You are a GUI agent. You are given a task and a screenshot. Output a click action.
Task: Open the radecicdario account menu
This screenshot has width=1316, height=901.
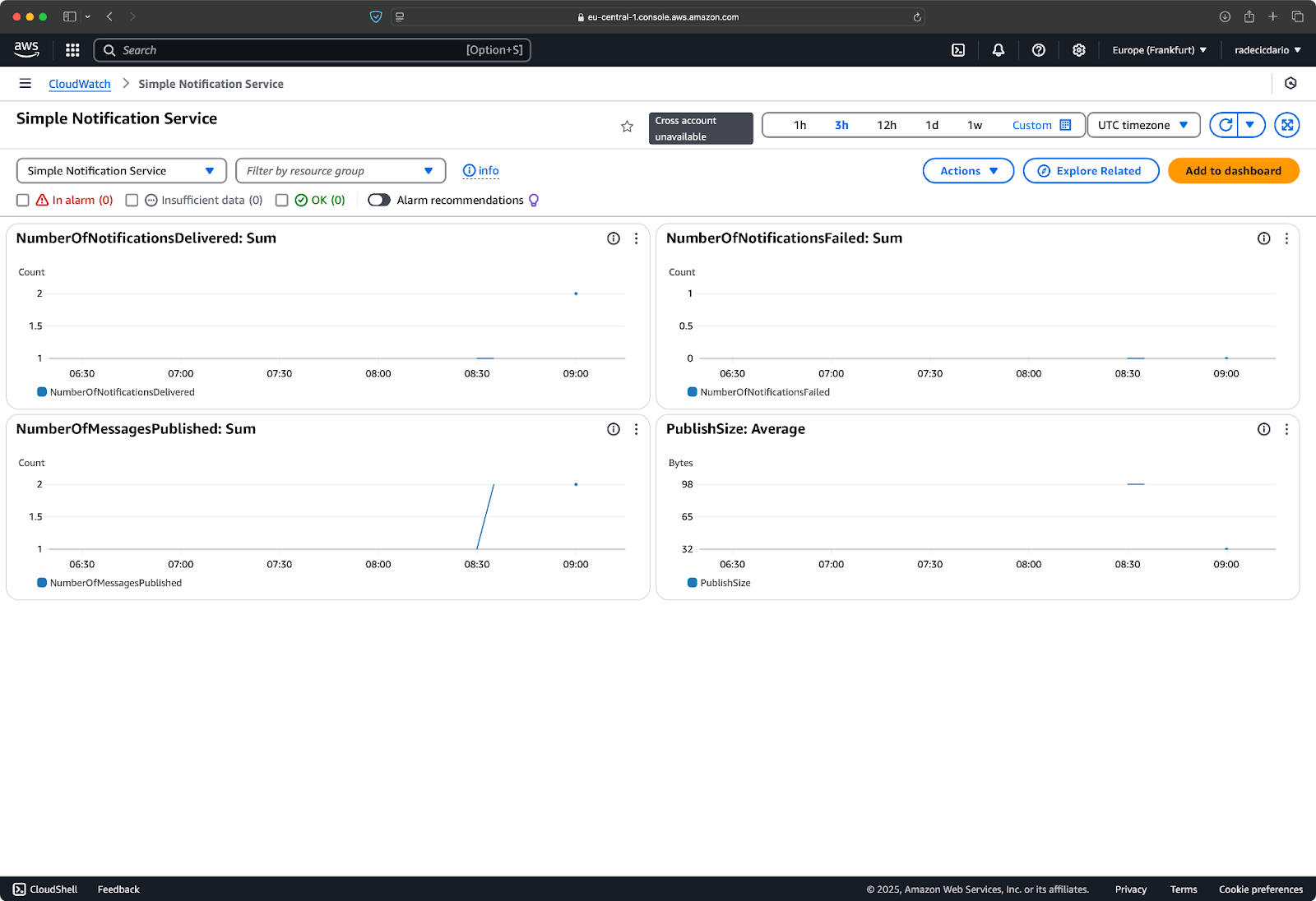tap(1267, 50)
